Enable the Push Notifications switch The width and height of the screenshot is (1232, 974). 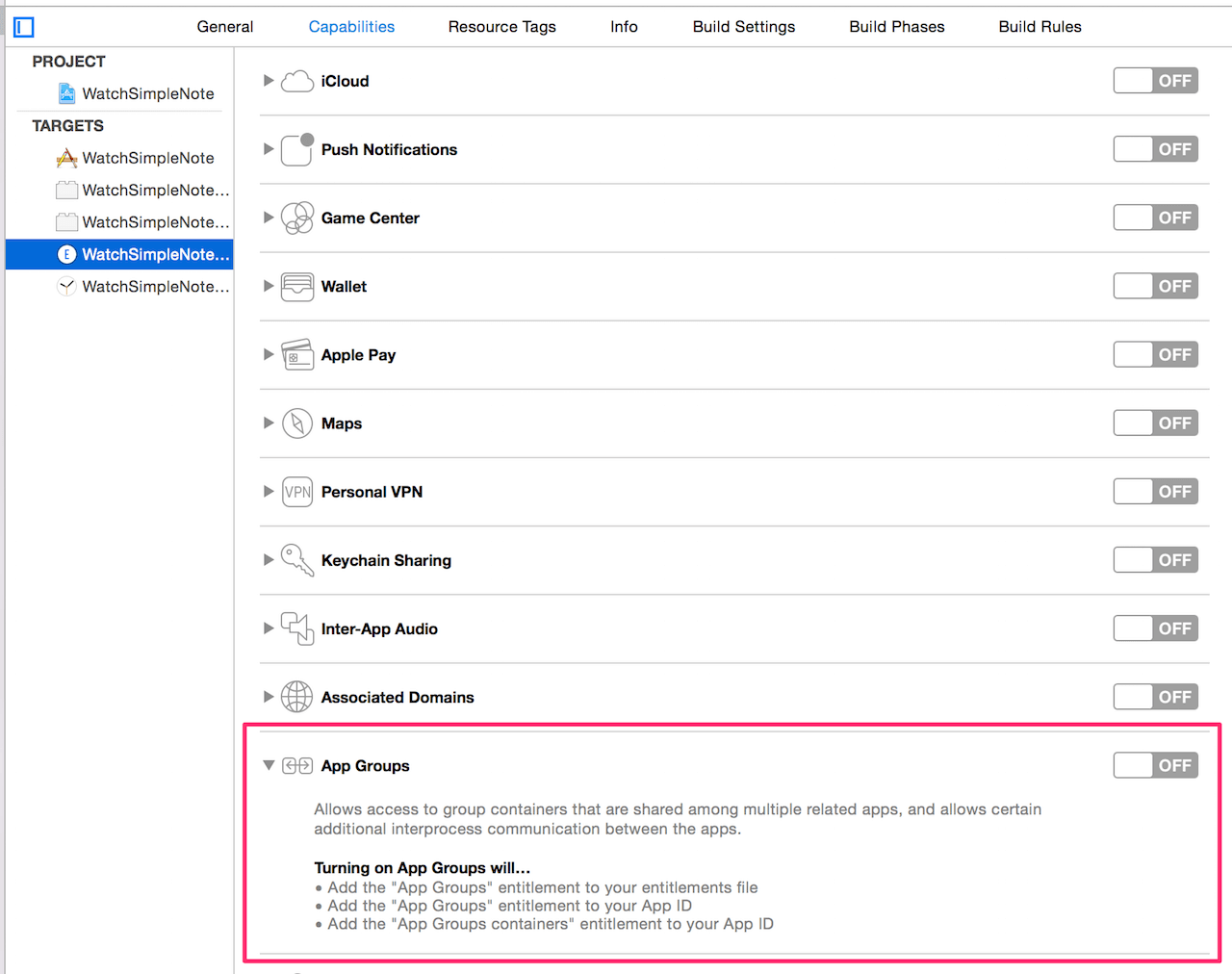[1155, 149]
